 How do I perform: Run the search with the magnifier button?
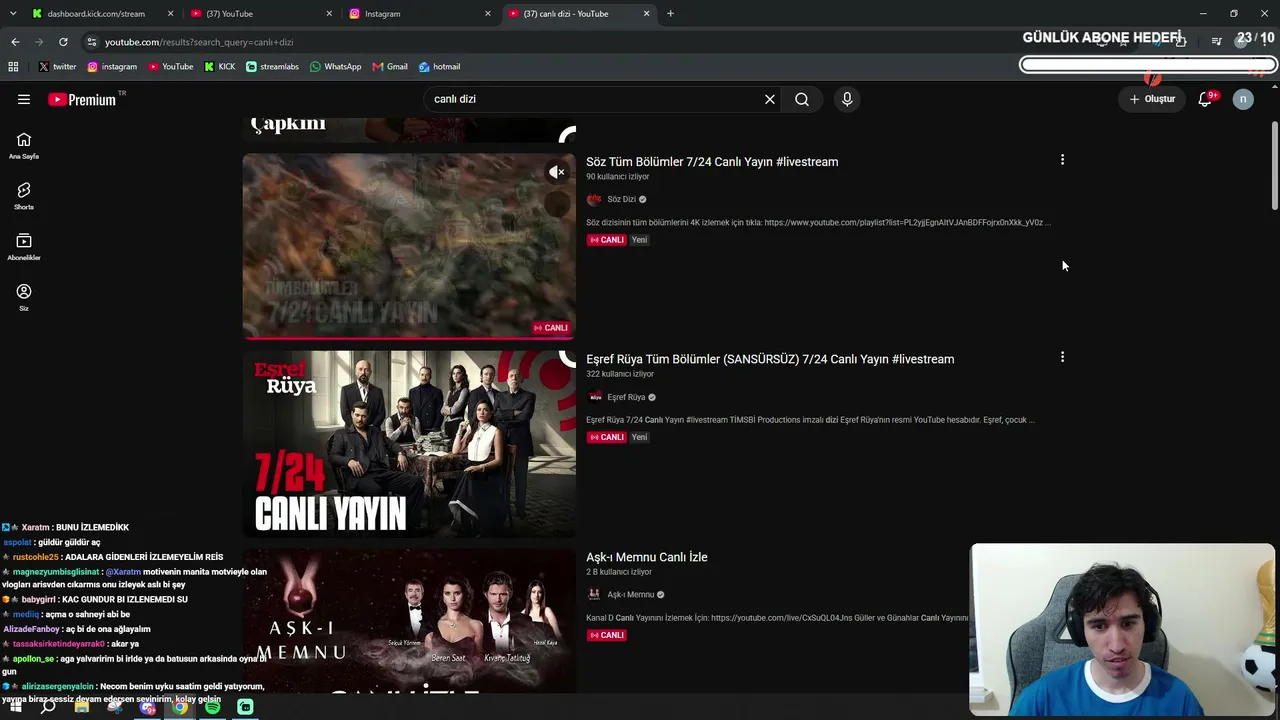[x=802, y=99]
